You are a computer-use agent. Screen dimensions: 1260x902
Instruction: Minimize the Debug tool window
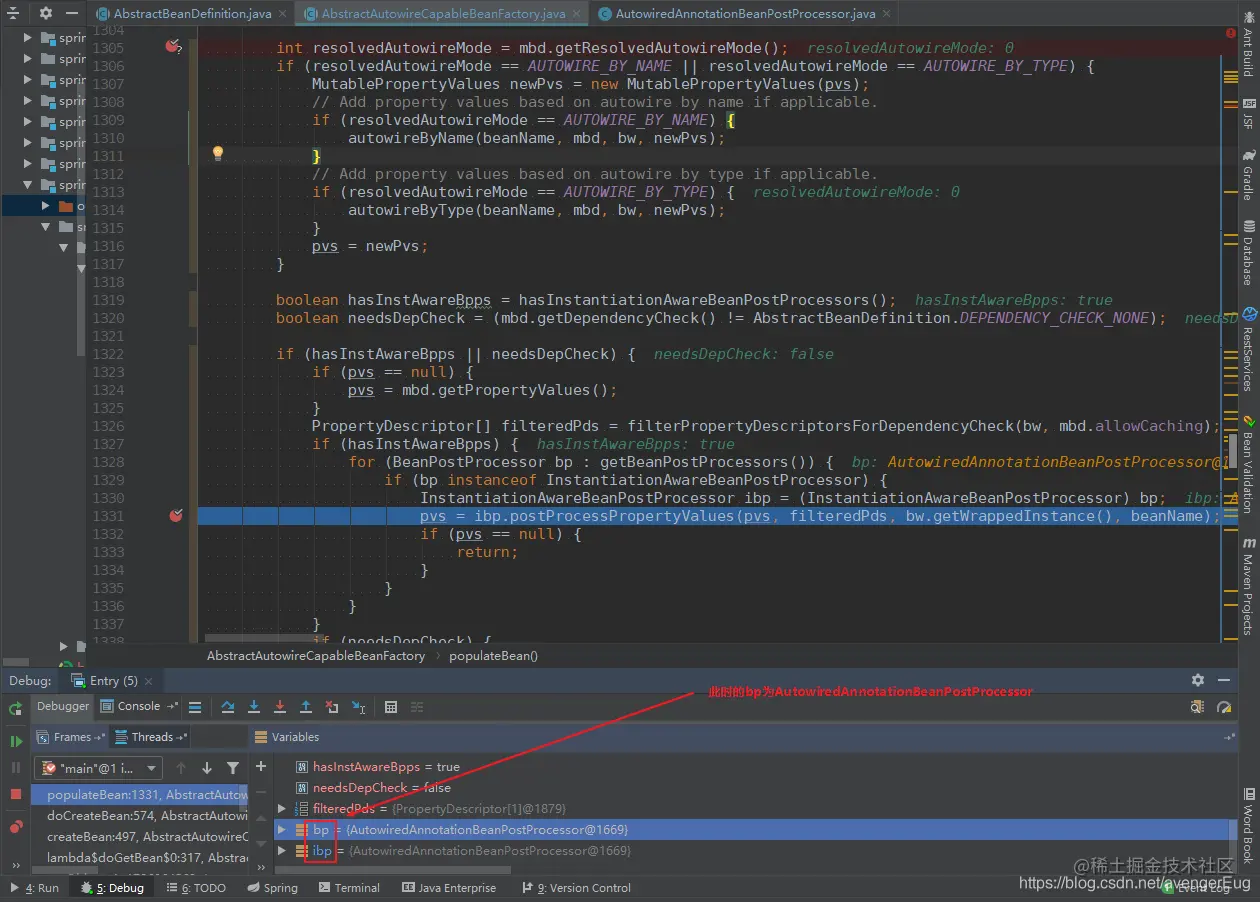[1225, 680]
